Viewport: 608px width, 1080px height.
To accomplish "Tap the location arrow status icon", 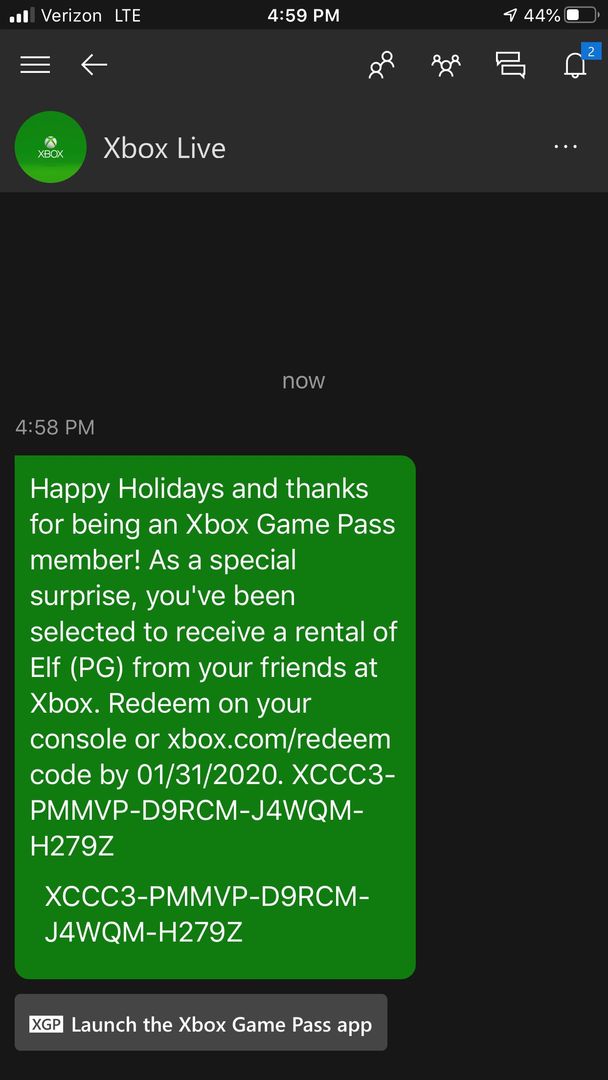I will click(x=511, y=15).
